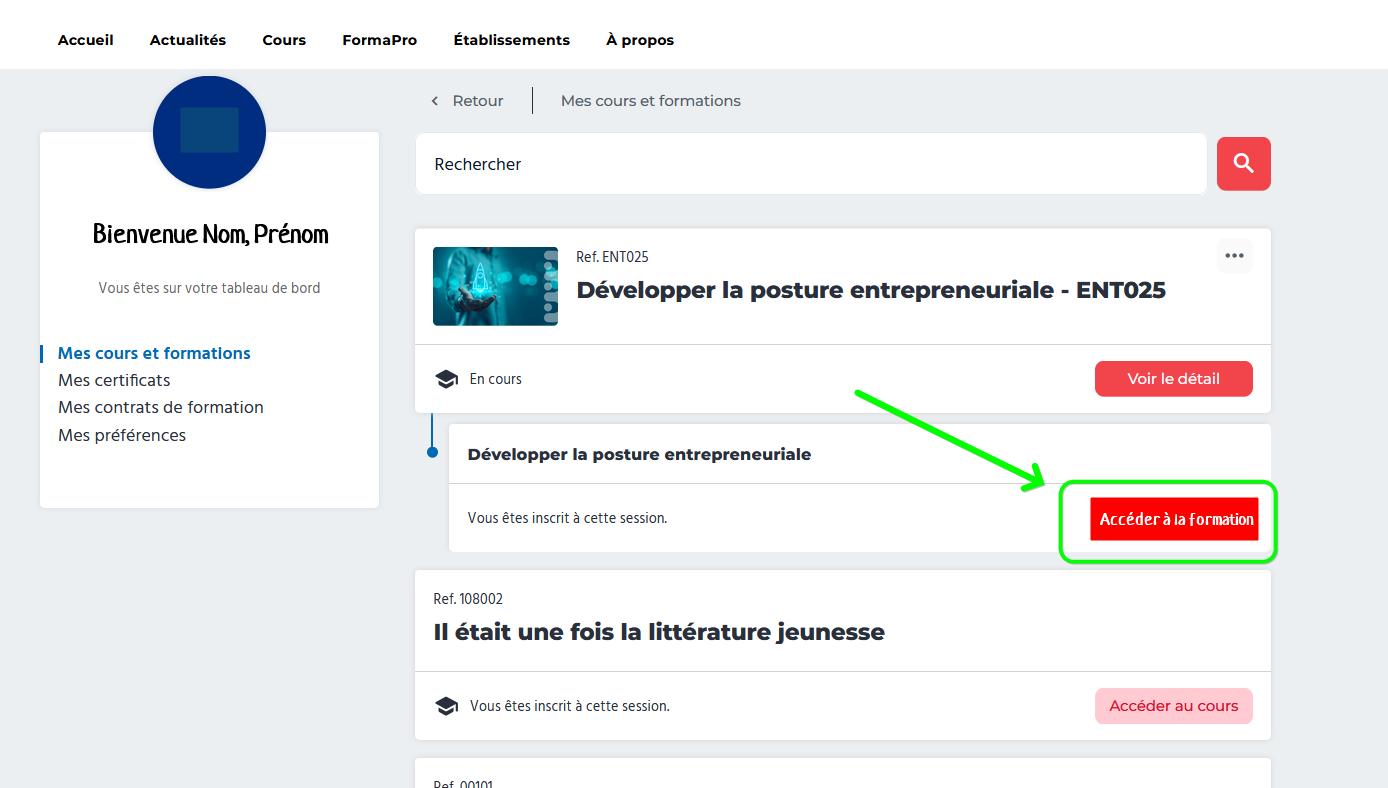The image size is (1388, 788).
Task: Open the Accueil menu item
Action: [86, 40]
